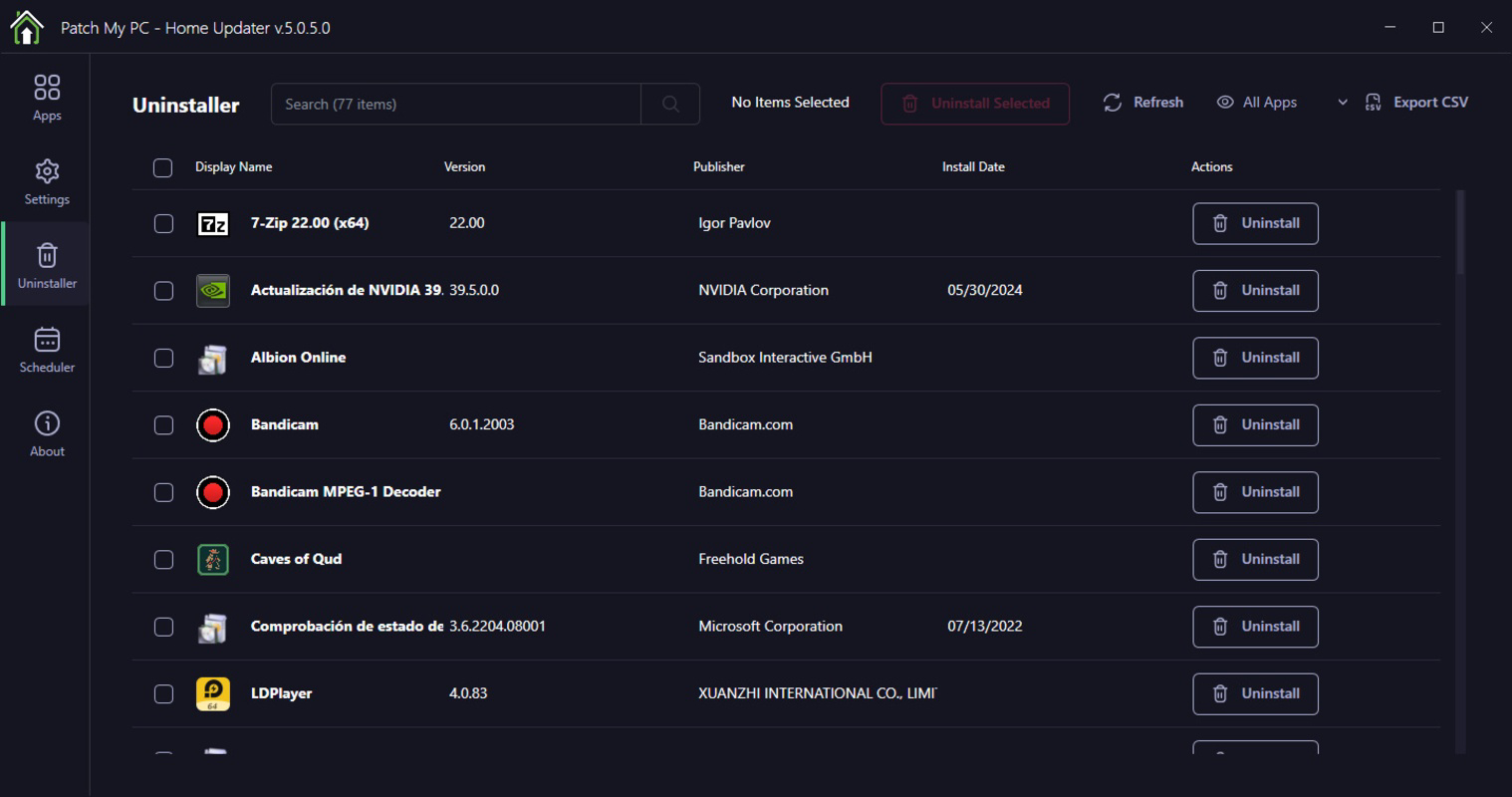Check the Caves of Qud checkbox
This screenshot has width=1512, height=797.
[x=164, y=560]
